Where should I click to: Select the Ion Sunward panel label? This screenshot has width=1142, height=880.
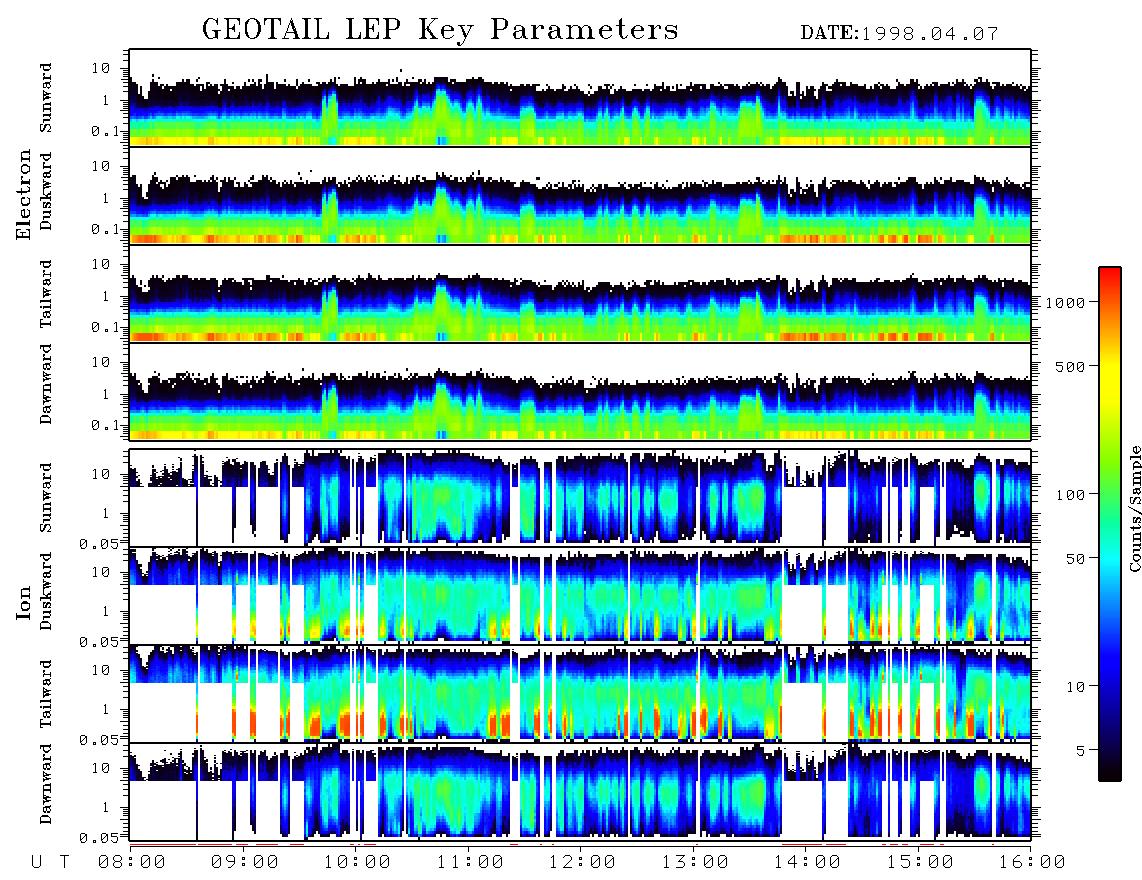tap(46, 497)
